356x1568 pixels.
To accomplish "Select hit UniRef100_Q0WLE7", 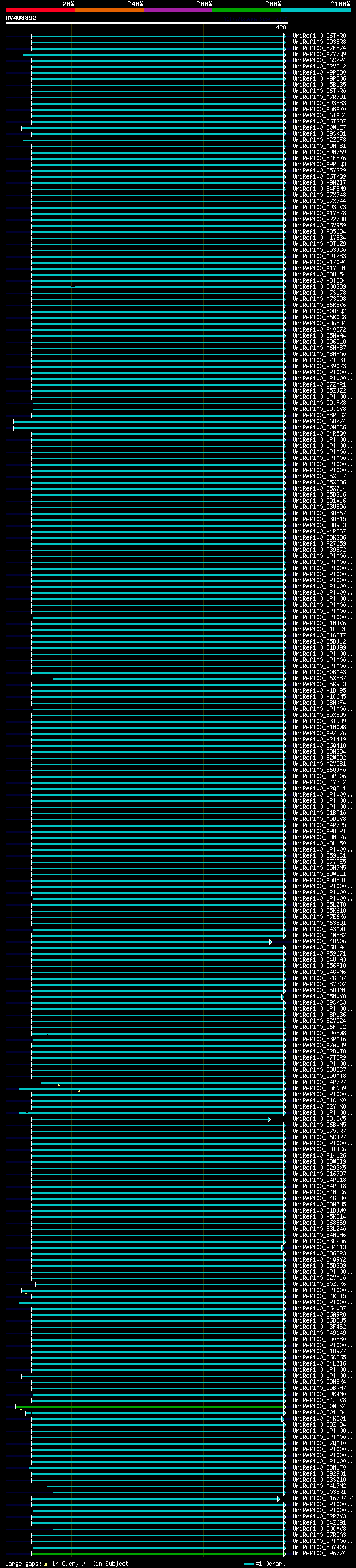I will tap(319, 128).
